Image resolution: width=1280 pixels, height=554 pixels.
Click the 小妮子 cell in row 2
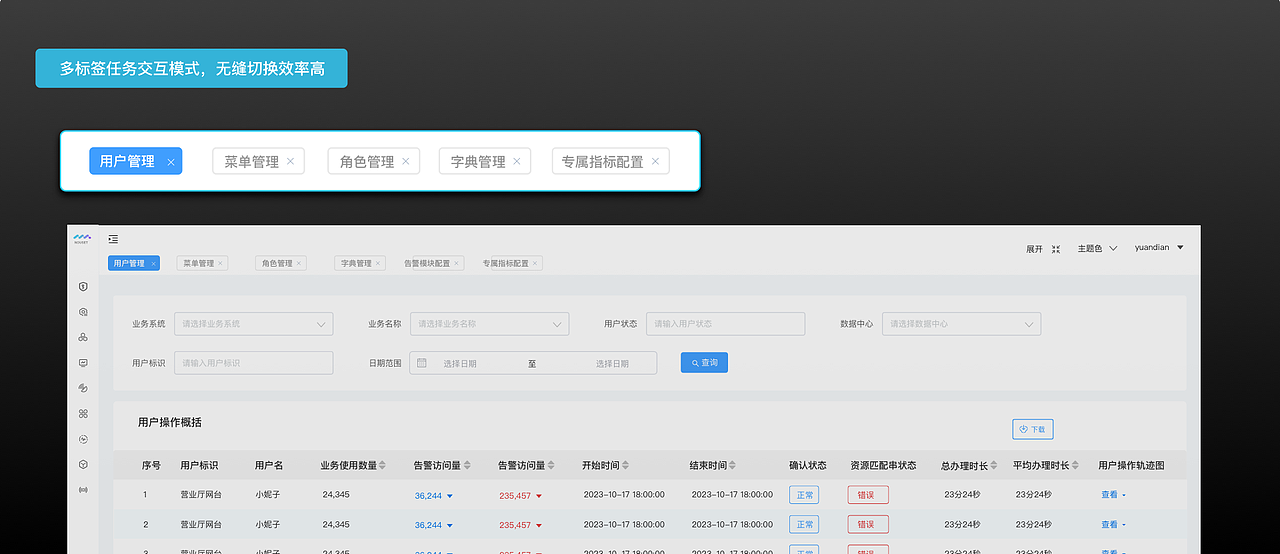[267, 525]
